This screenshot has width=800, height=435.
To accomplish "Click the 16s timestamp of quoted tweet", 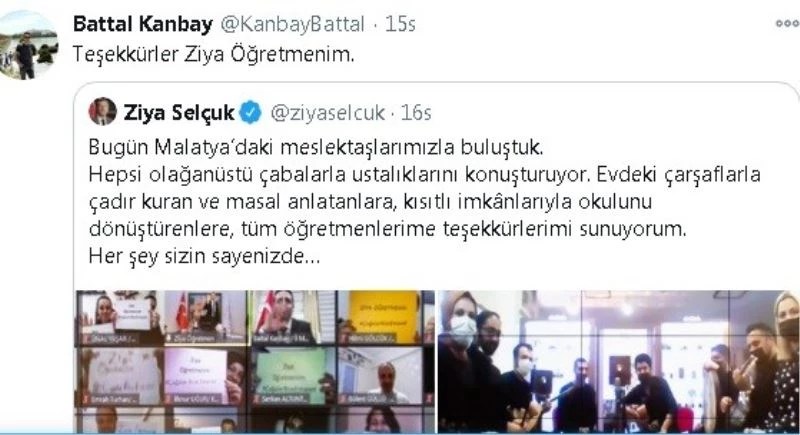I will [x=416, y=113].
